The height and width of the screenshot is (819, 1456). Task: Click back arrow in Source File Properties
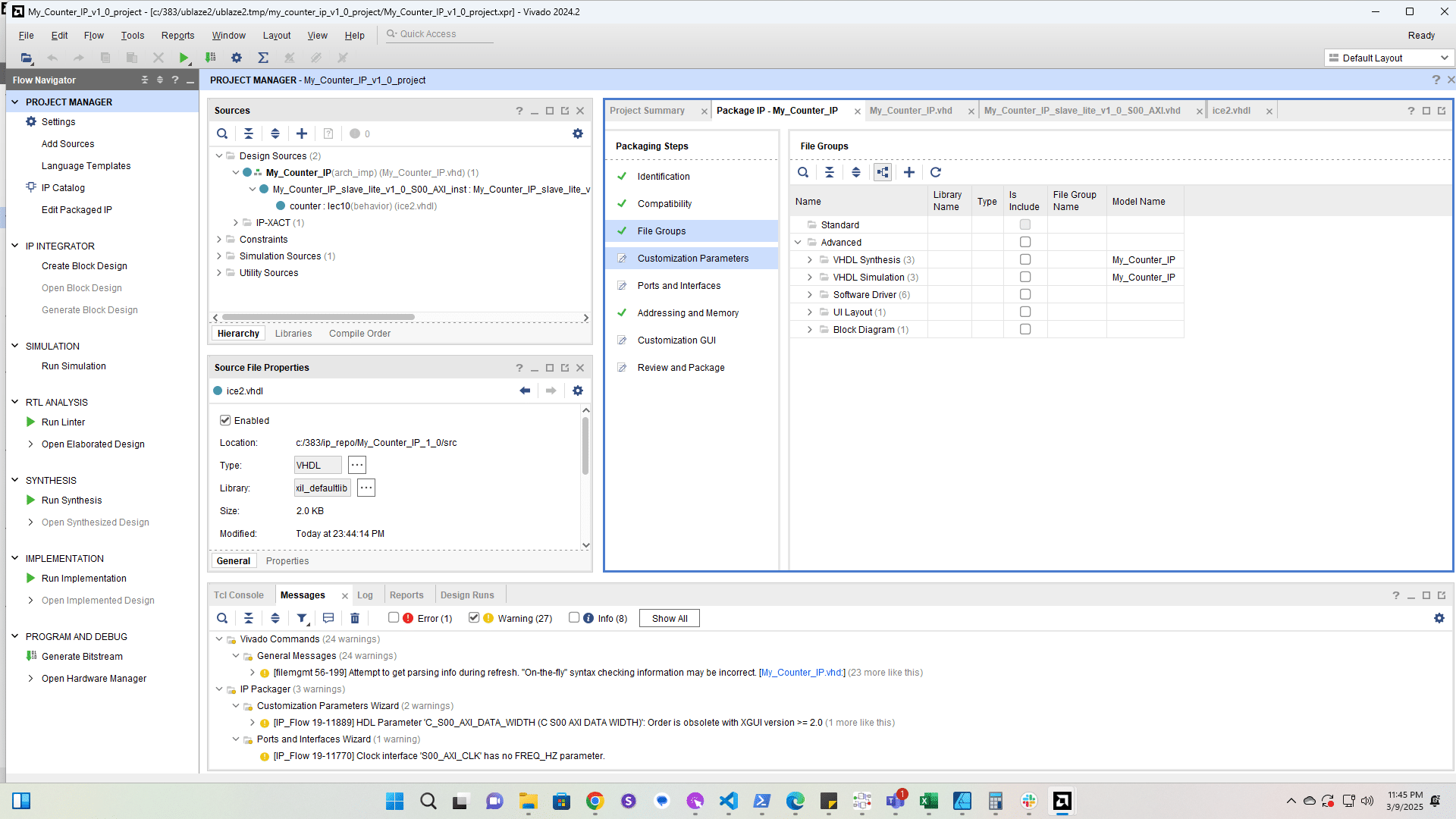pos(525,391)
